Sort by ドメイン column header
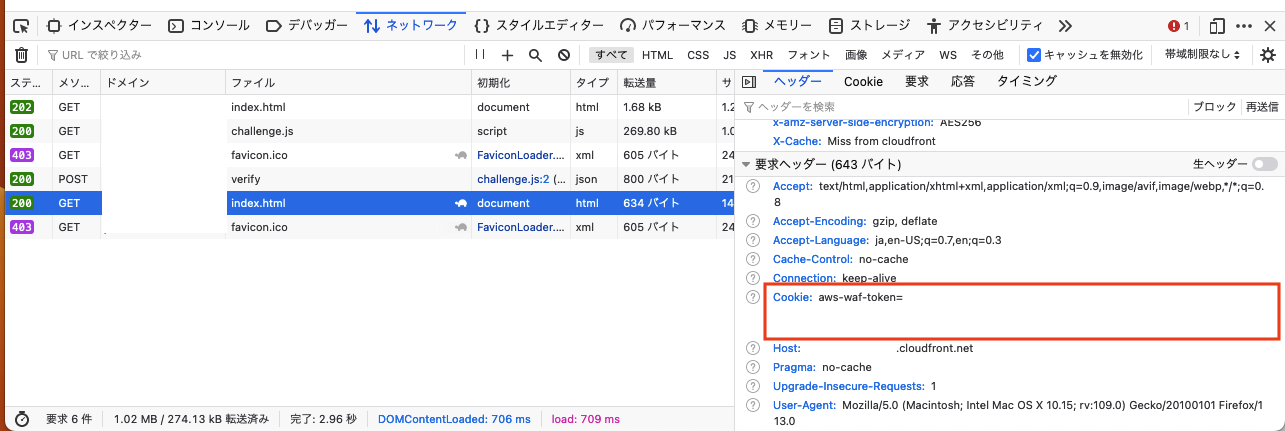 (164, 82)
